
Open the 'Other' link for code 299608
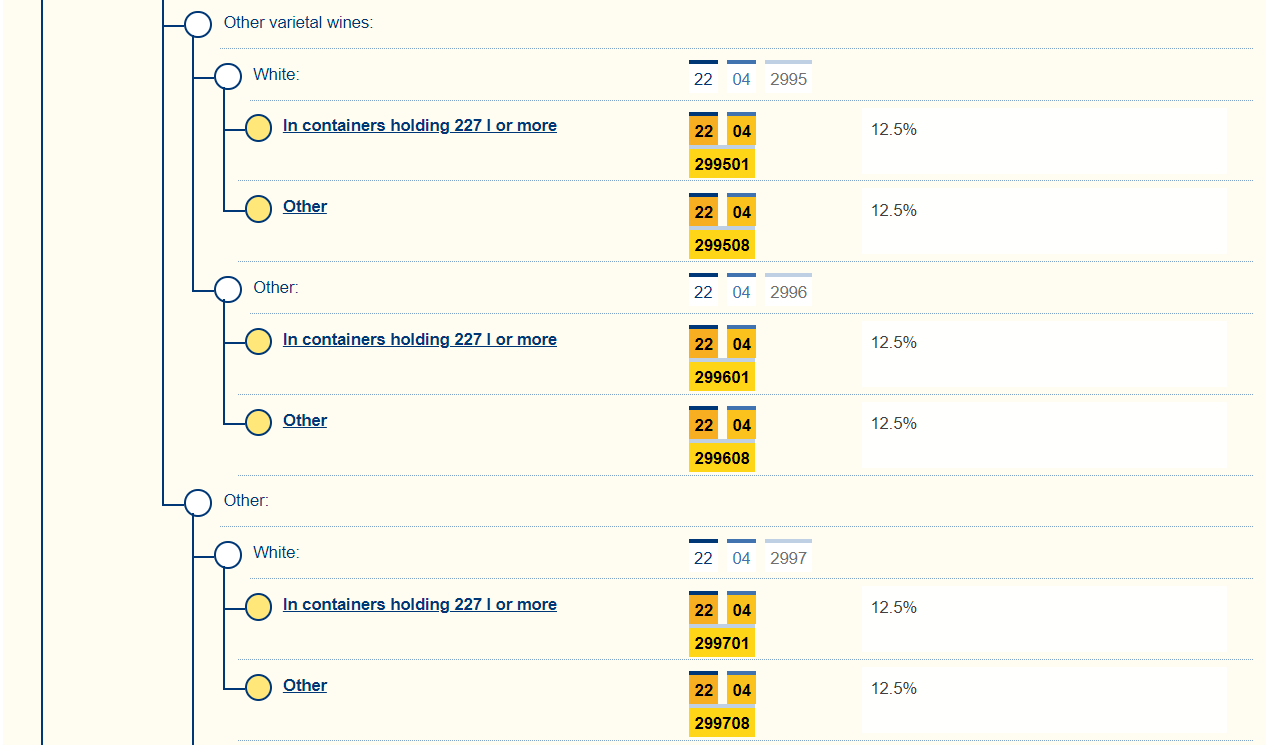tap(305, 421)
